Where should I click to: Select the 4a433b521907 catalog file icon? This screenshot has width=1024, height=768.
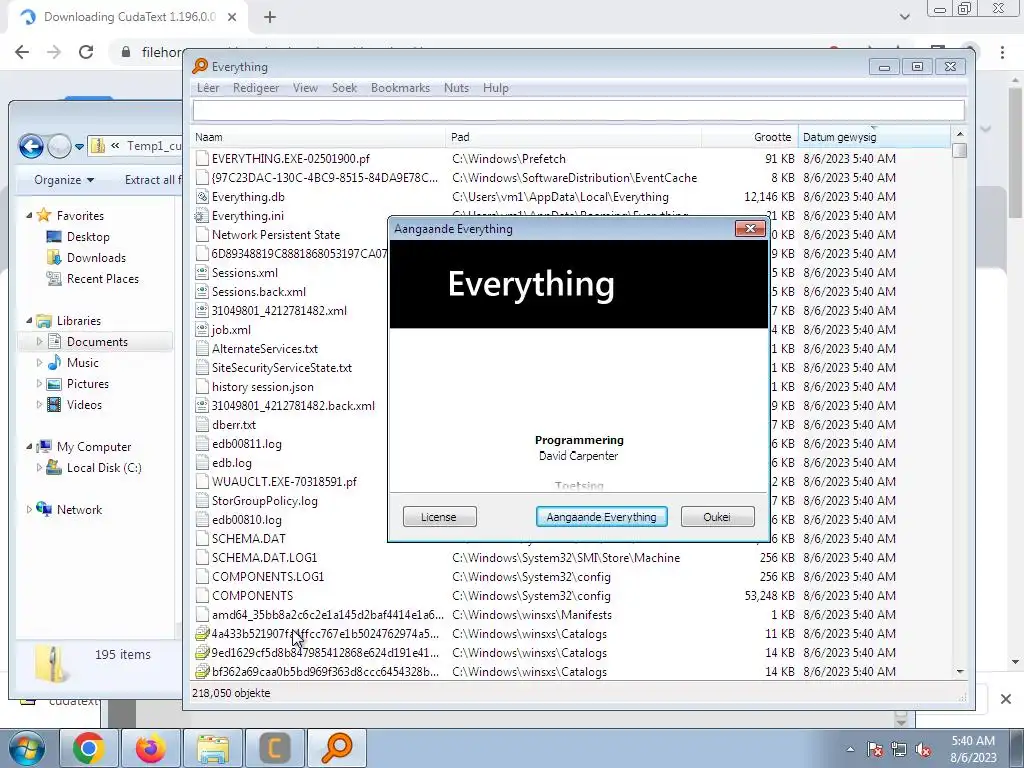(x=202, y=633)
